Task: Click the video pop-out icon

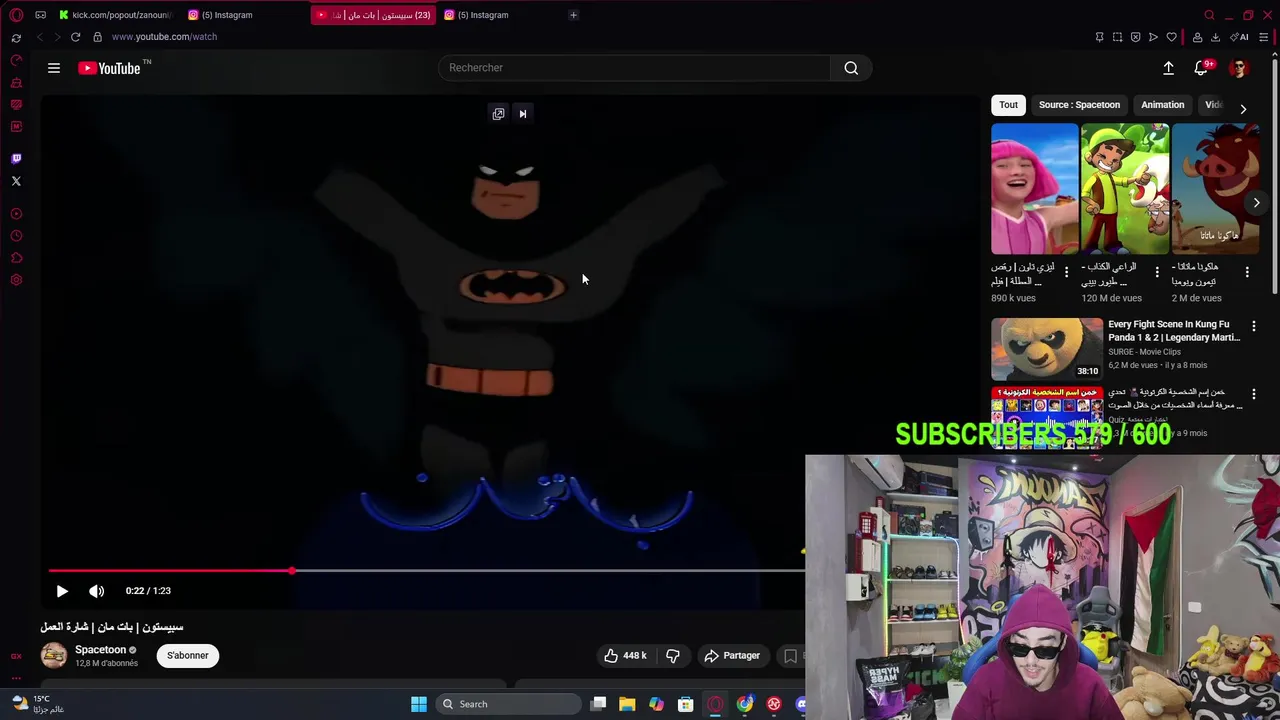Action: pyautogui.click(x=498, y=114)
